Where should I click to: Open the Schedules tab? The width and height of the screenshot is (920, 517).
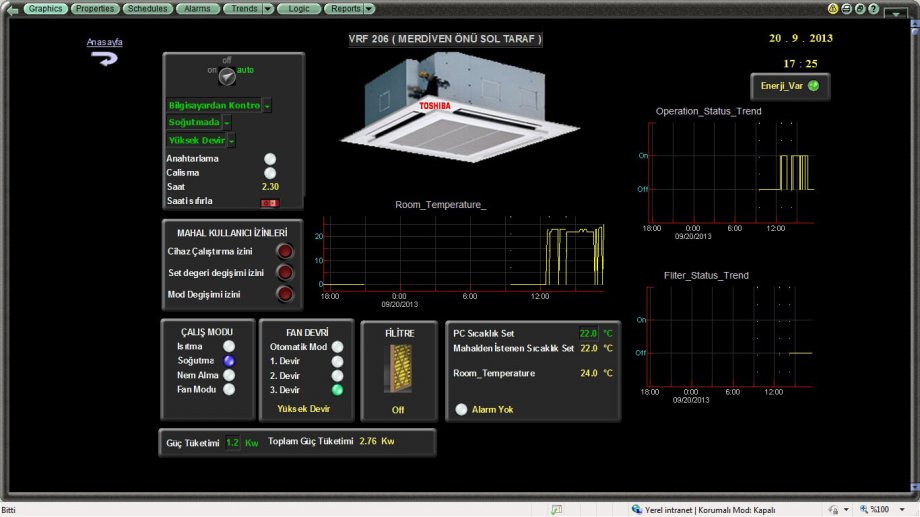pyautogui.click(x=147, y=9)
